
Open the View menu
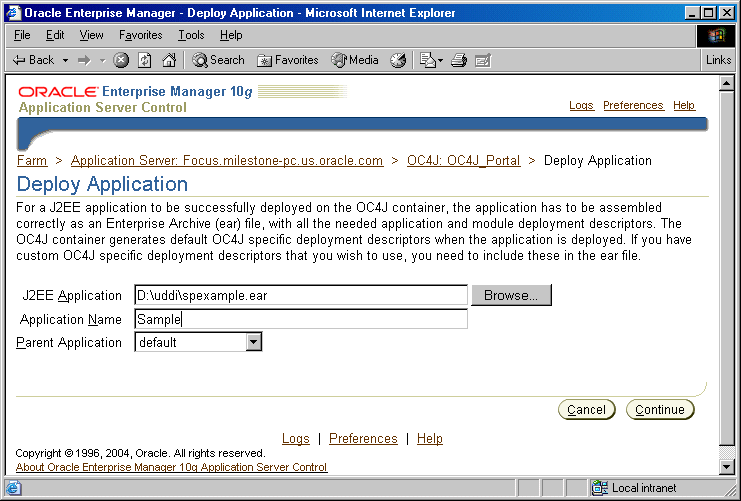point(91,35)
